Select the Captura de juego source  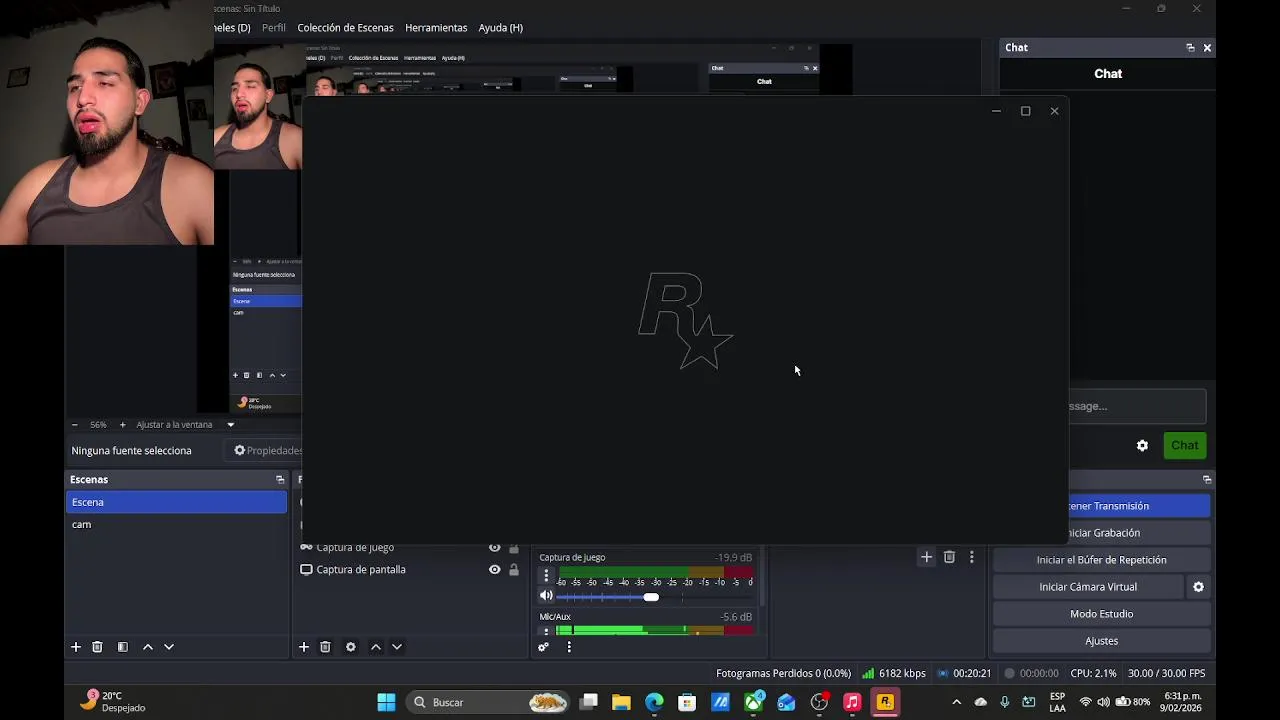coord(355,548)
